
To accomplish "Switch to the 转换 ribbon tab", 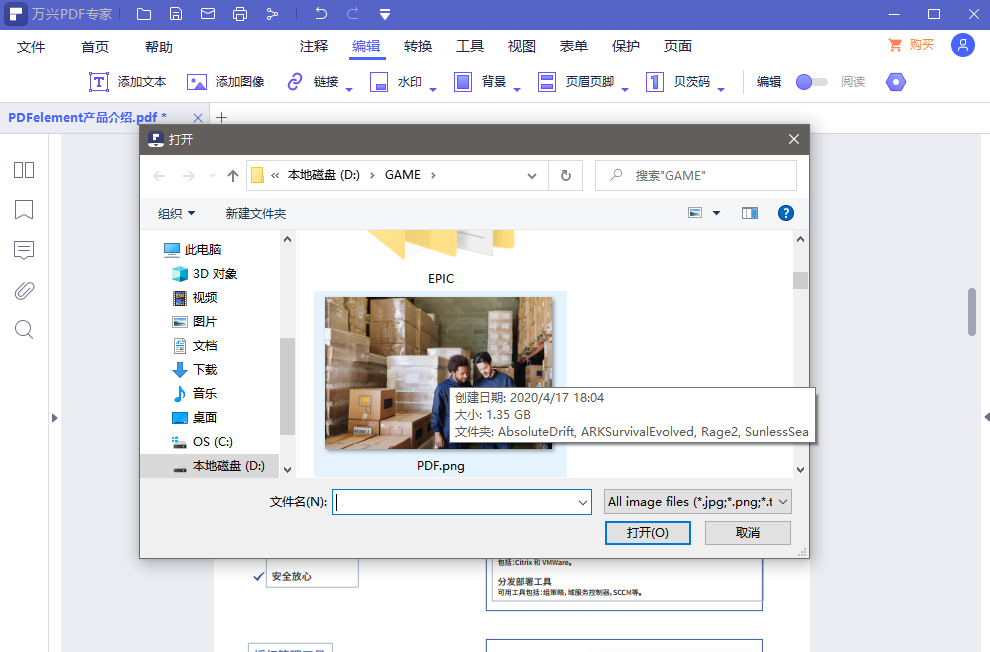I will (x=417, y=46).
